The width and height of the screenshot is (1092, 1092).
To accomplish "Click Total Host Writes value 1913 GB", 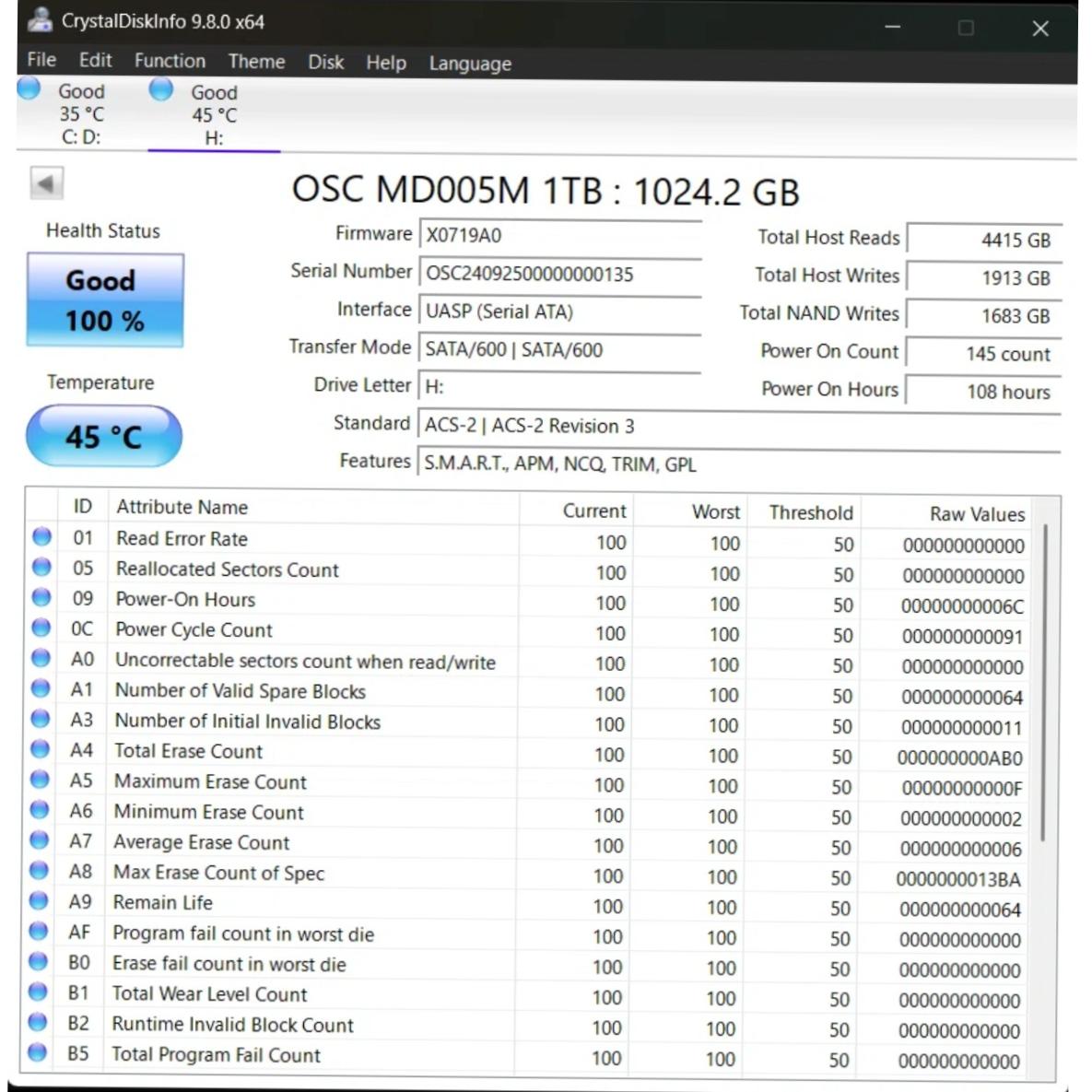I will pos(985,278).
